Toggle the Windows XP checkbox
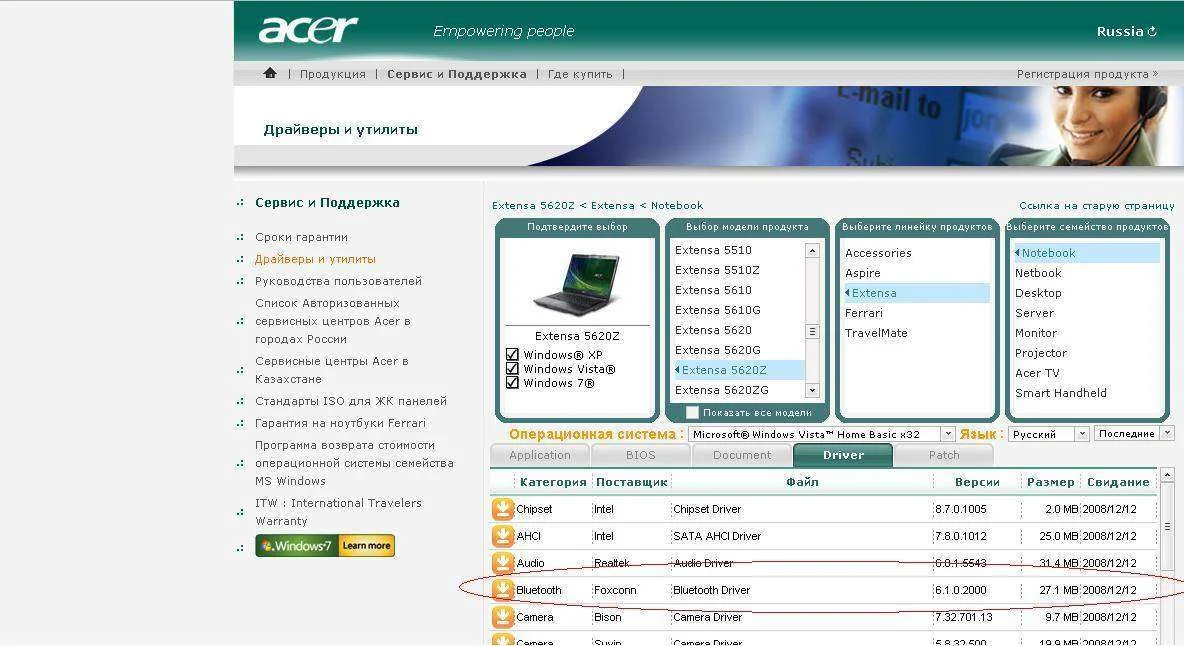 coord(512,355)
